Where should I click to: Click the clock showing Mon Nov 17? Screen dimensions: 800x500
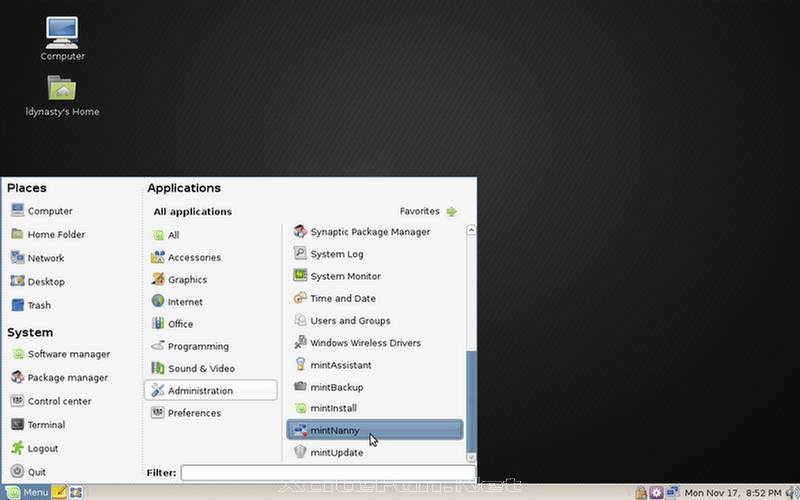tap(733, 493)
